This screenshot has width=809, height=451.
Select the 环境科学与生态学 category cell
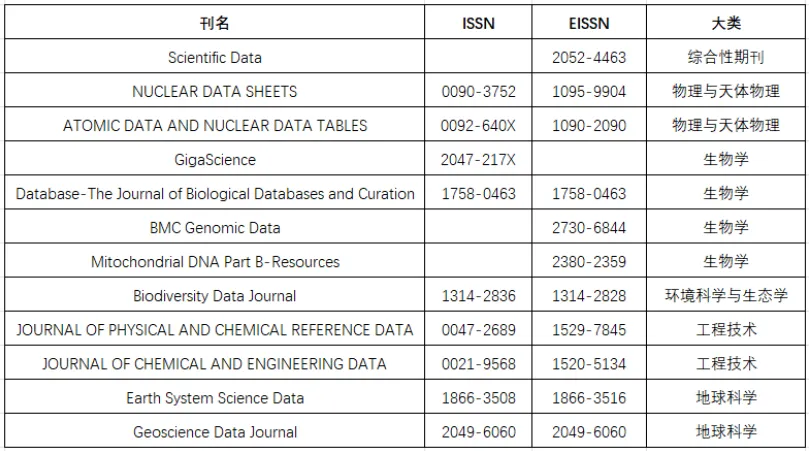[x=725, y=295]
